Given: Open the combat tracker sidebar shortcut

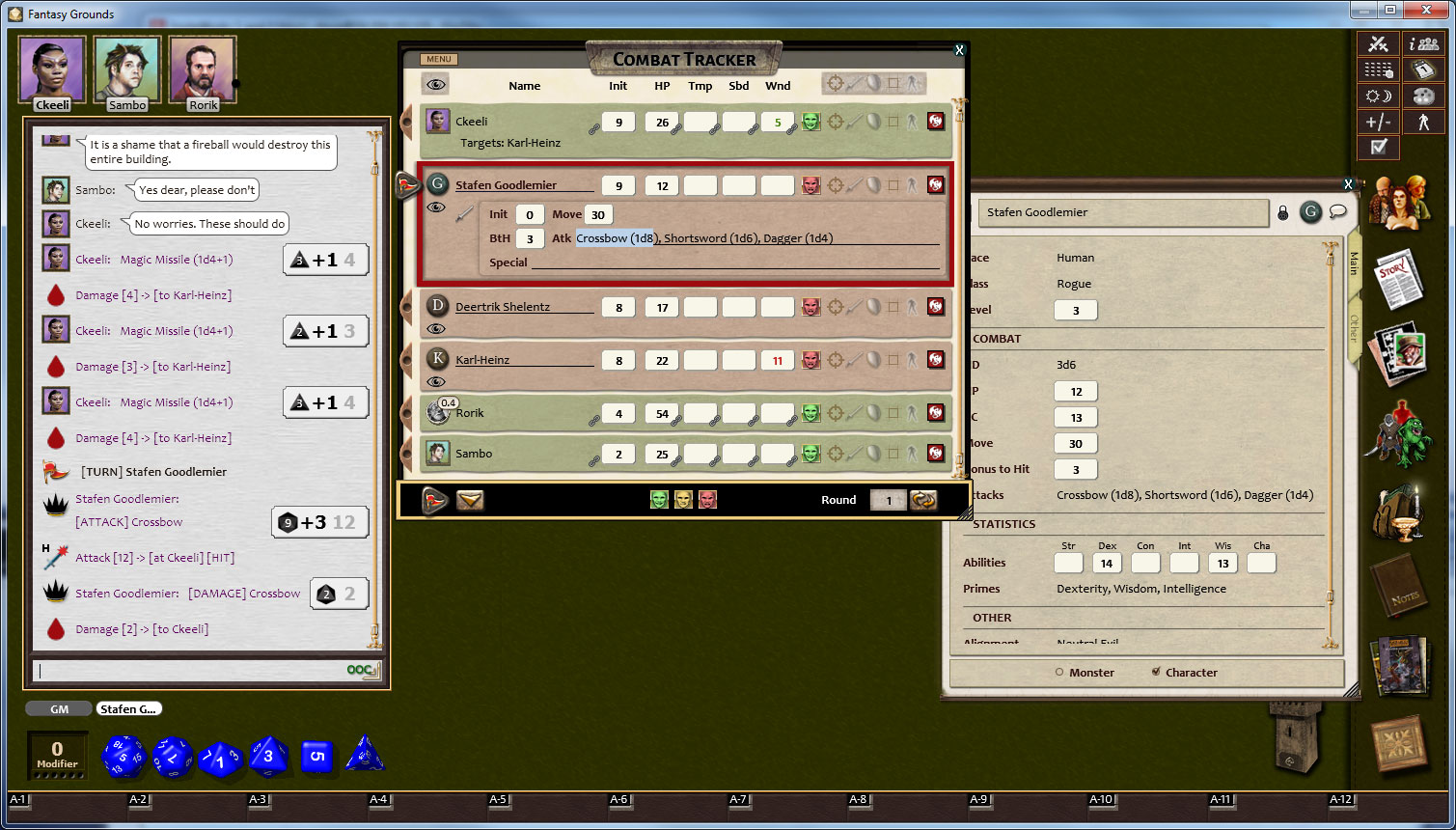Looking at the screenshot, I should (1378, 44).
